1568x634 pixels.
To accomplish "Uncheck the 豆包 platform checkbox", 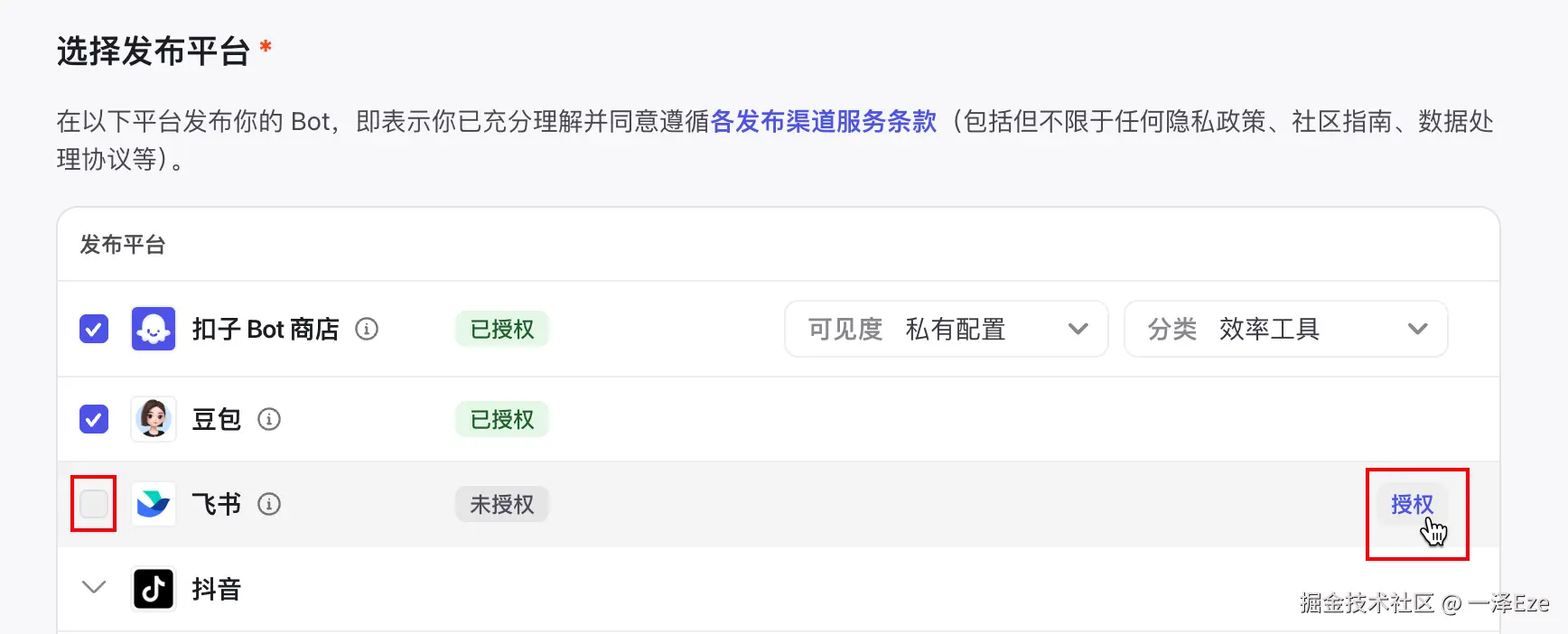I will click(94, 419).
